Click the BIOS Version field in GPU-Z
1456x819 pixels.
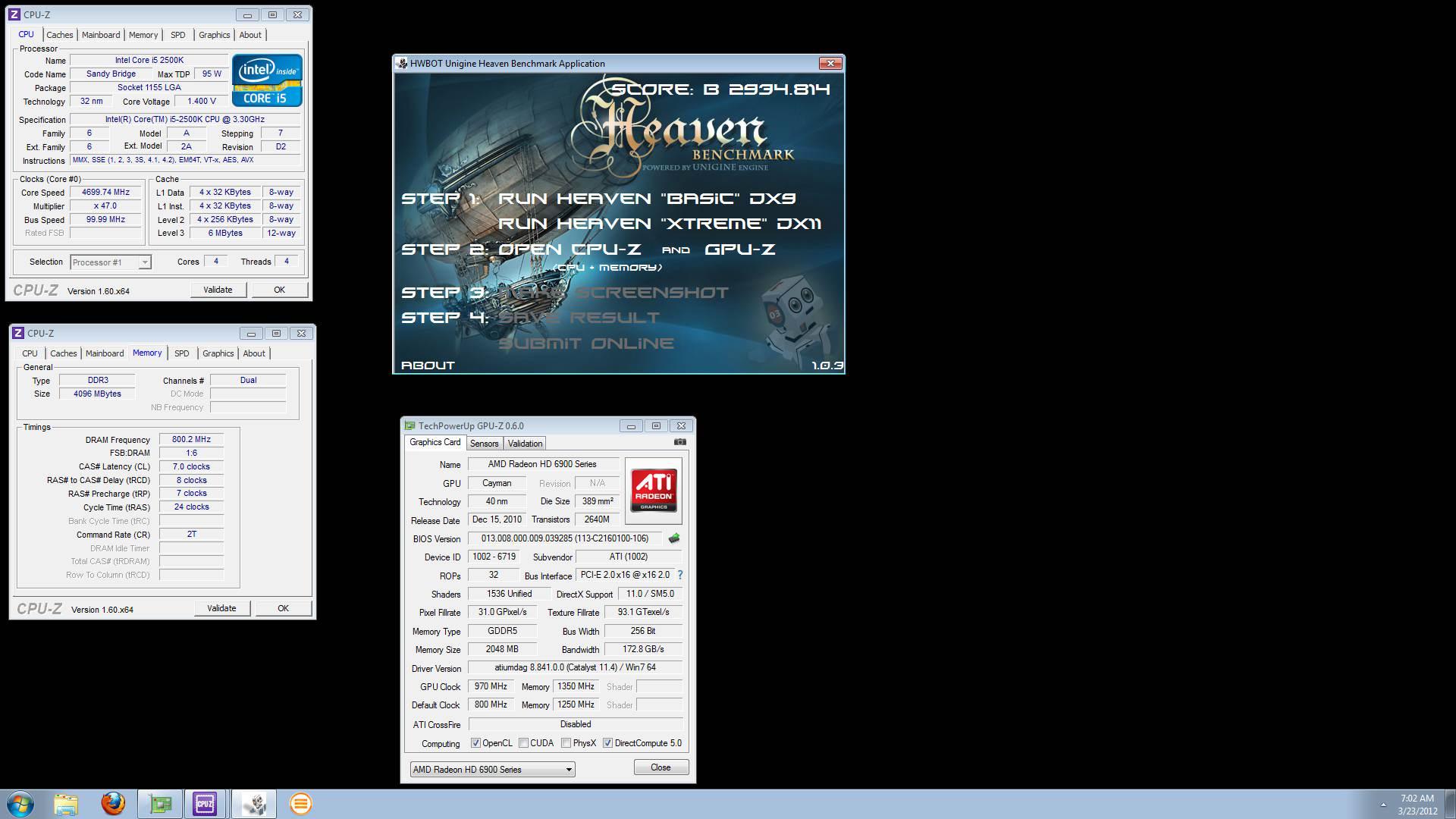565,538
